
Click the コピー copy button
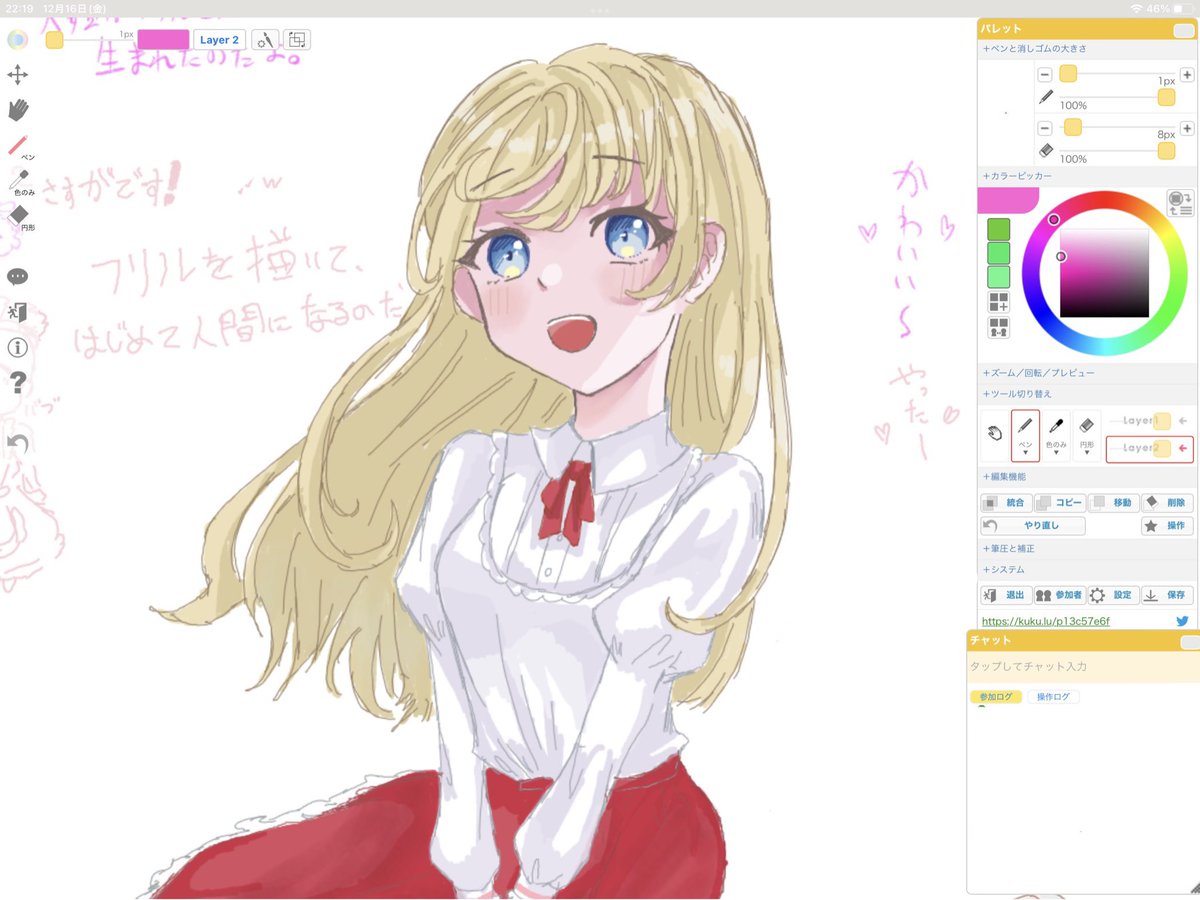[1059, 503]
